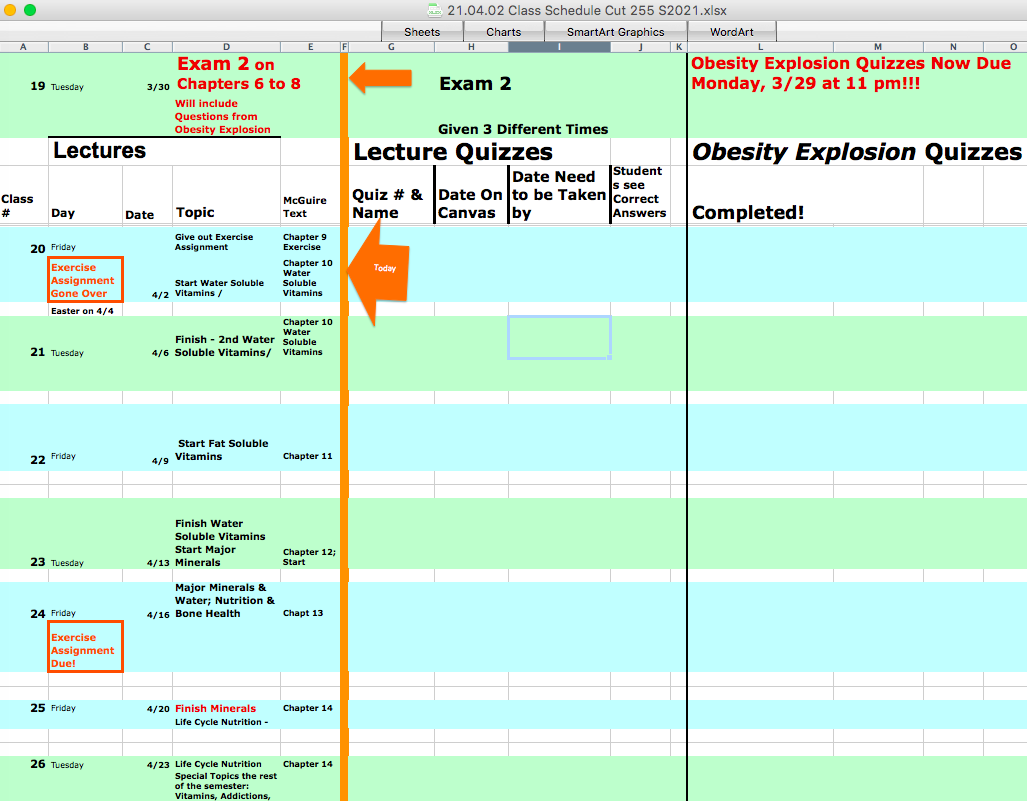The image size is (1027, 801).
Task: Select the WordArt tab
Action: [731, 32]
